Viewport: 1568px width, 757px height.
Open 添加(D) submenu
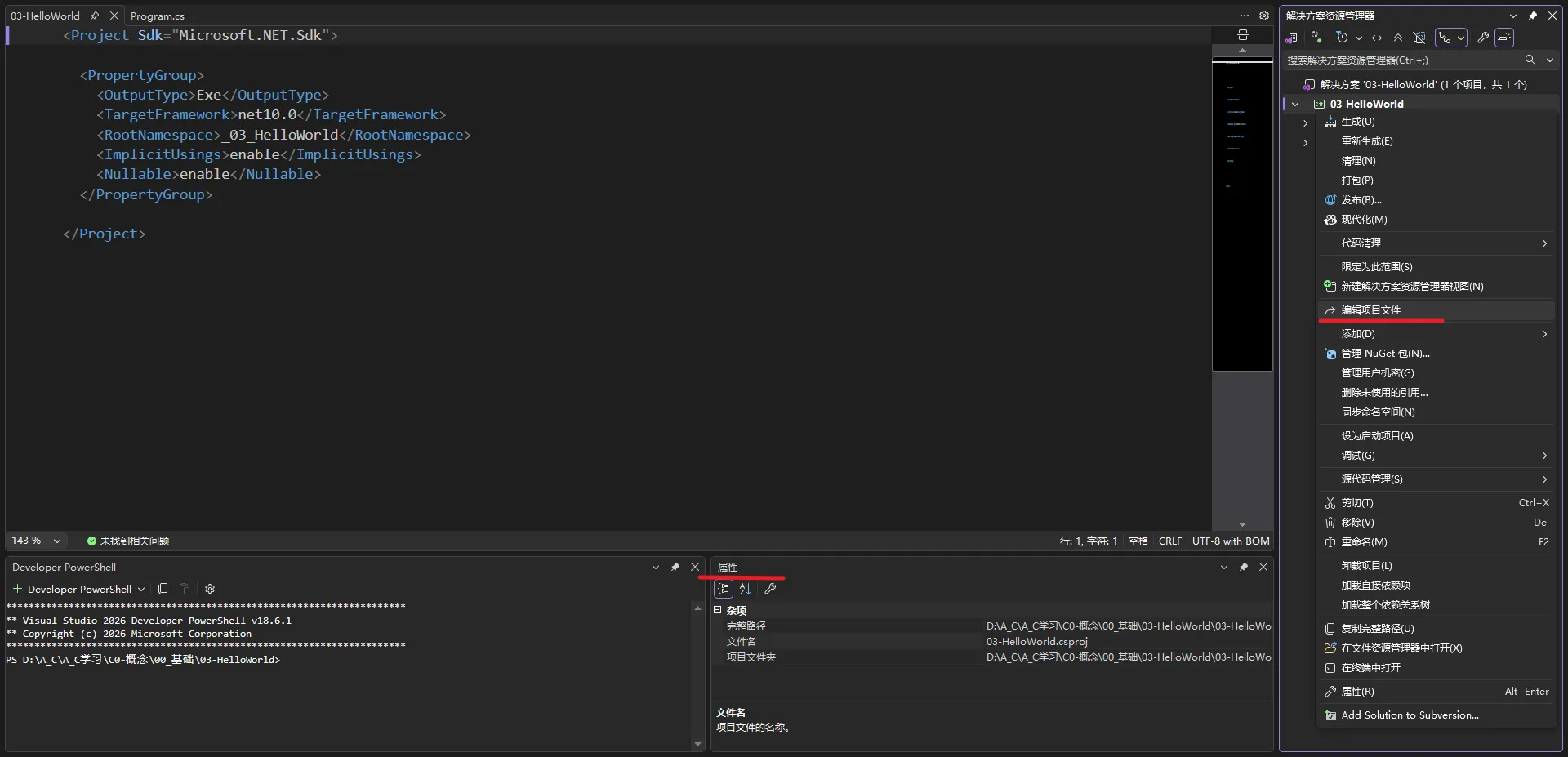click(1436, 334)
